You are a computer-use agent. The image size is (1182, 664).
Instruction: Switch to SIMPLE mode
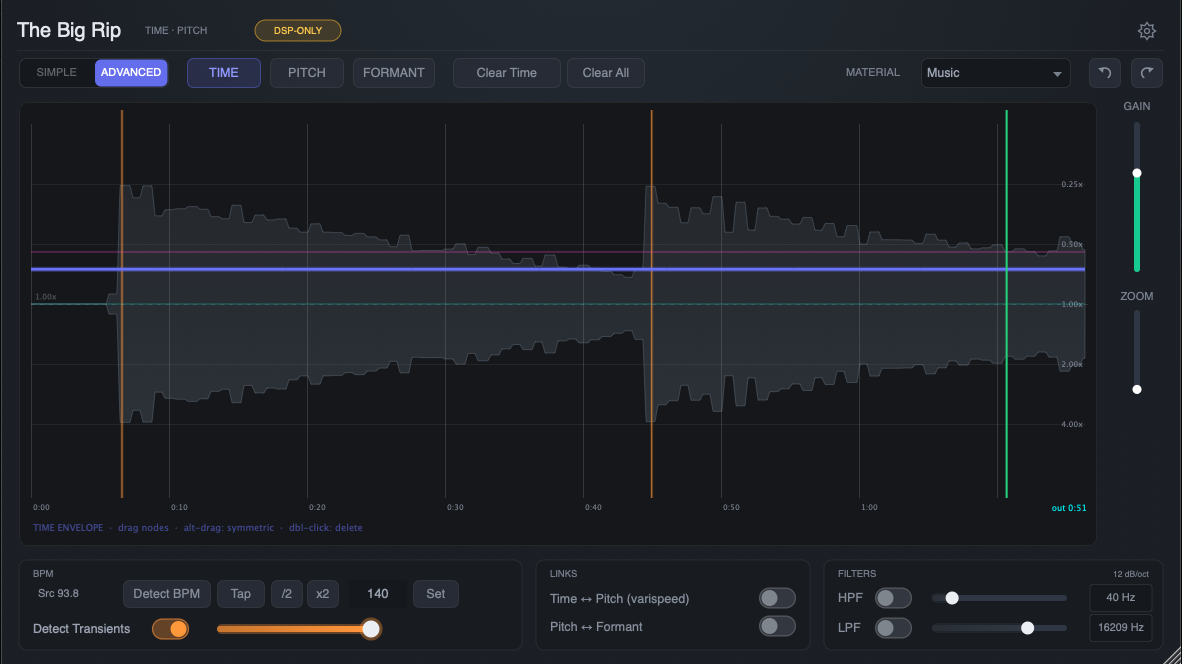(x=57, y=72)
